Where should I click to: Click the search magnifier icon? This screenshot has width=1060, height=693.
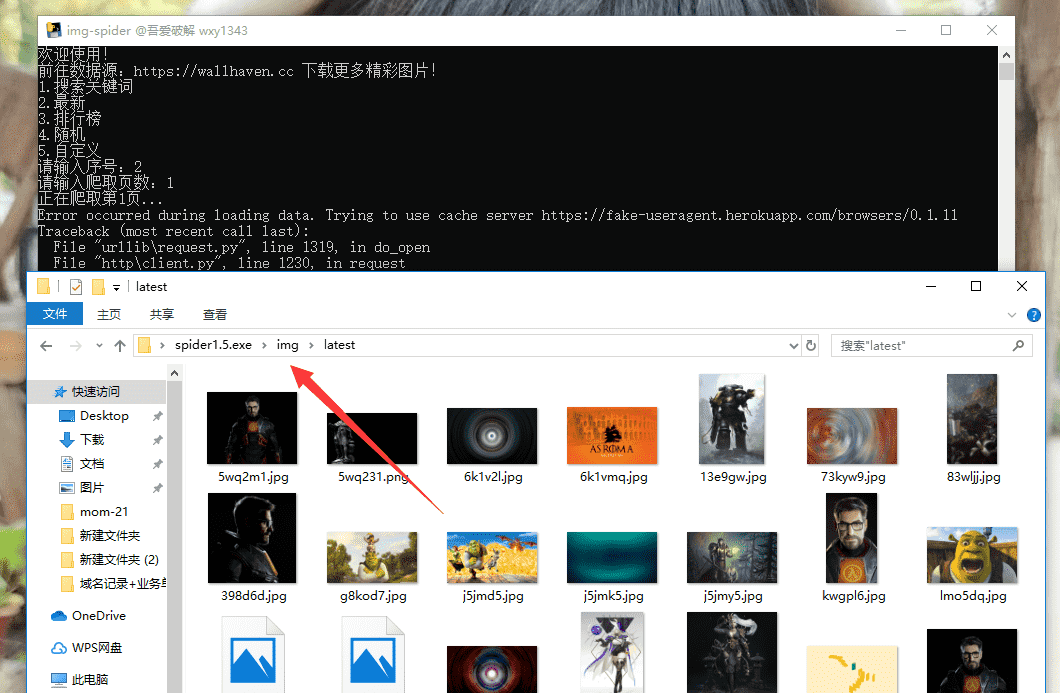[1019, 345]
